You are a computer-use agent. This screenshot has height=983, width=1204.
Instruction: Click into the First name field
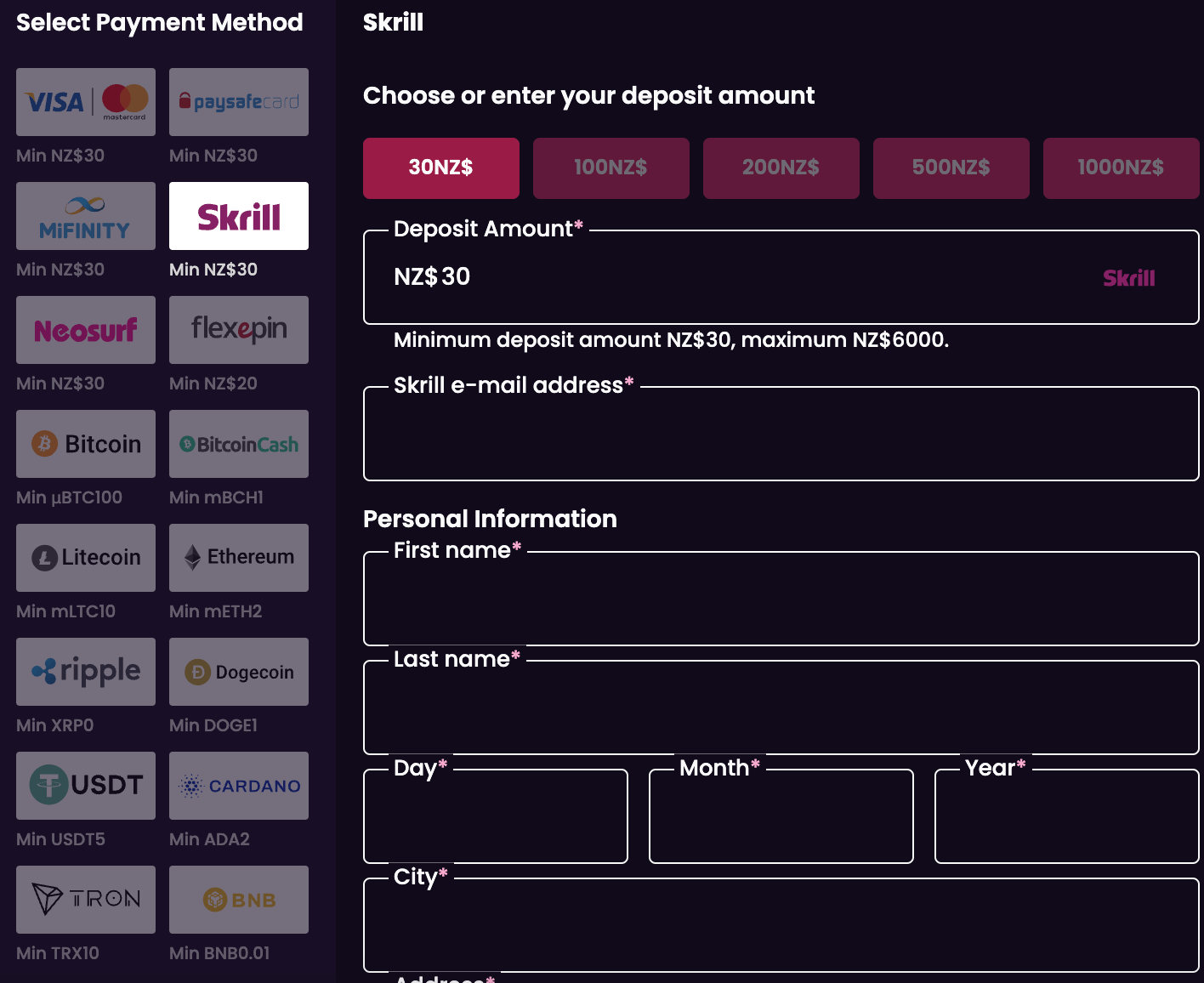(x=781, y=599)
